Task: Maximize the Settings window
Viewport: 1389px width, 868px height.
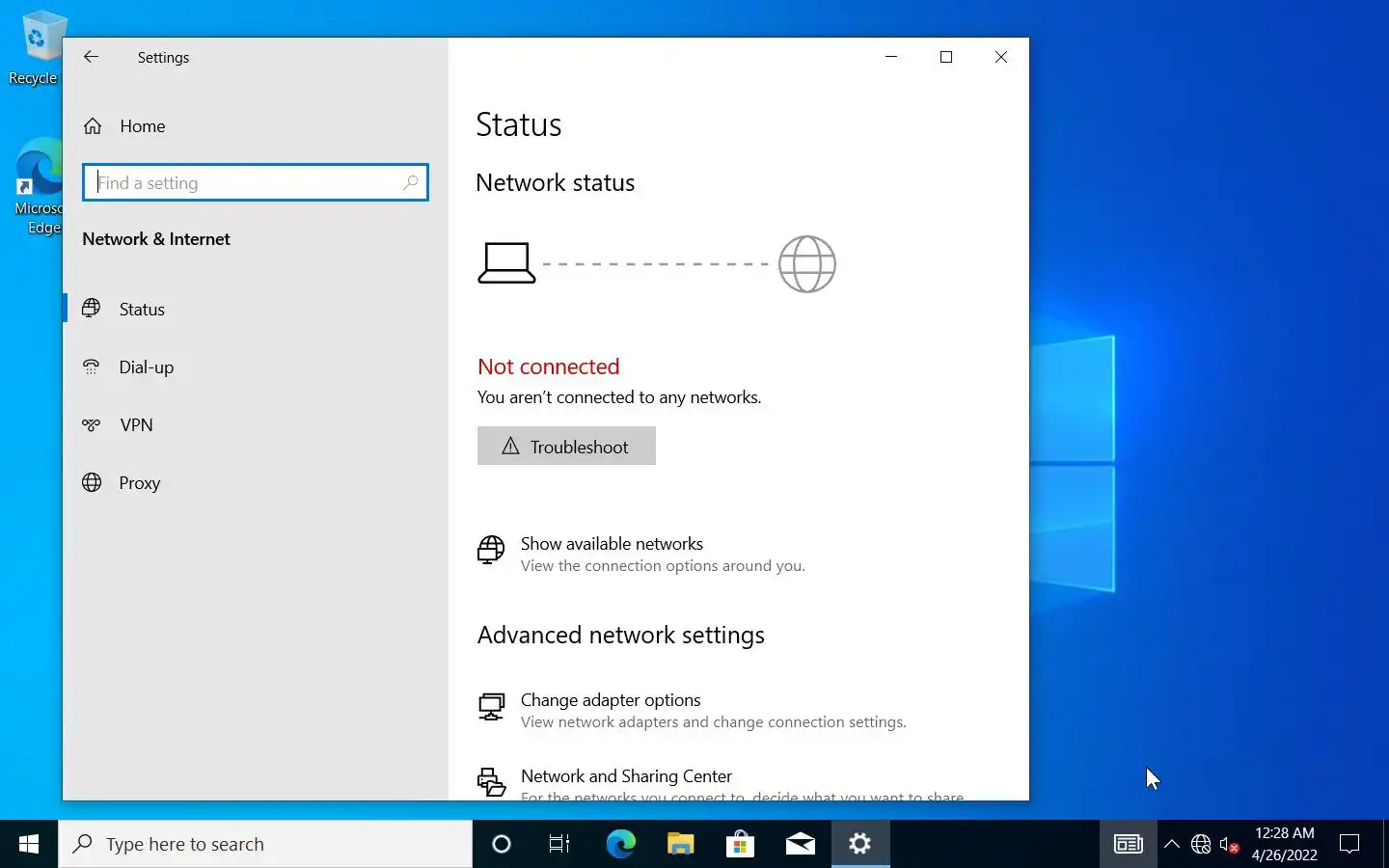Action: tap(946, 57)
